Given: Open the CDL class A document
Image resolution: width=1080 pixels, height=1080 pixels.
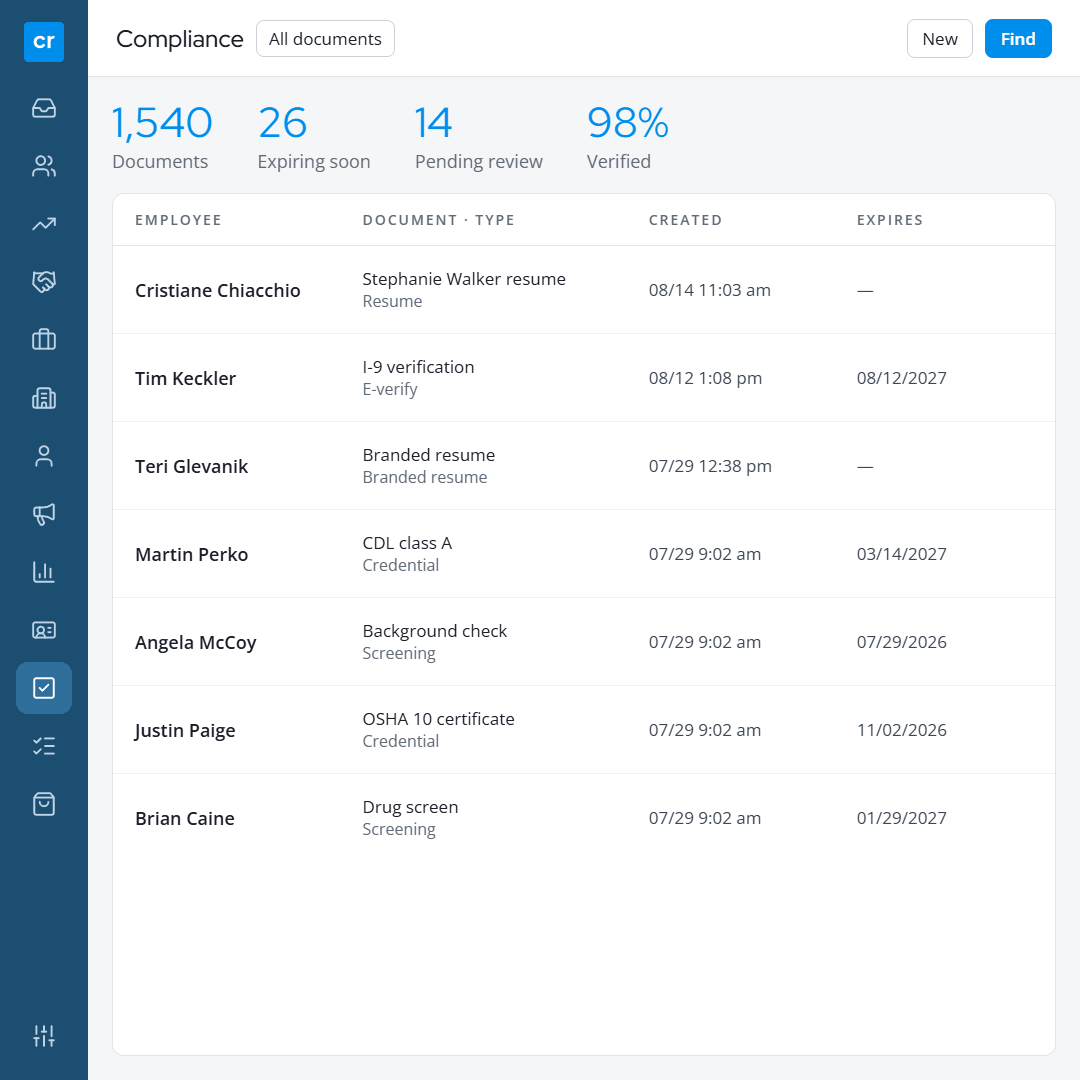Looking at the screenshot, I should (407, 543).
